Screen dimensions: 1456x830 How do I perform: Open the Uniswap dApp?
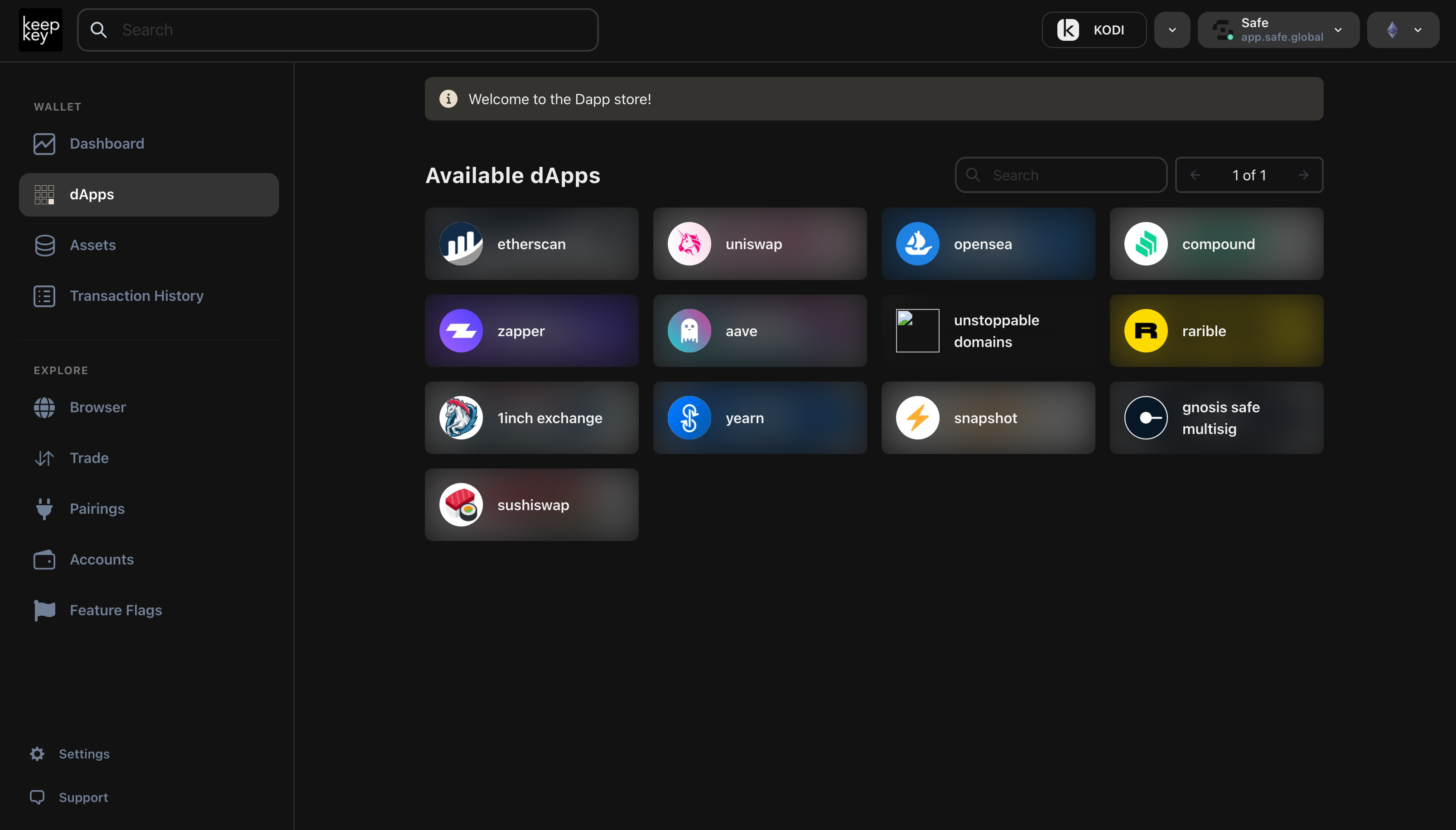pos(759,243)
